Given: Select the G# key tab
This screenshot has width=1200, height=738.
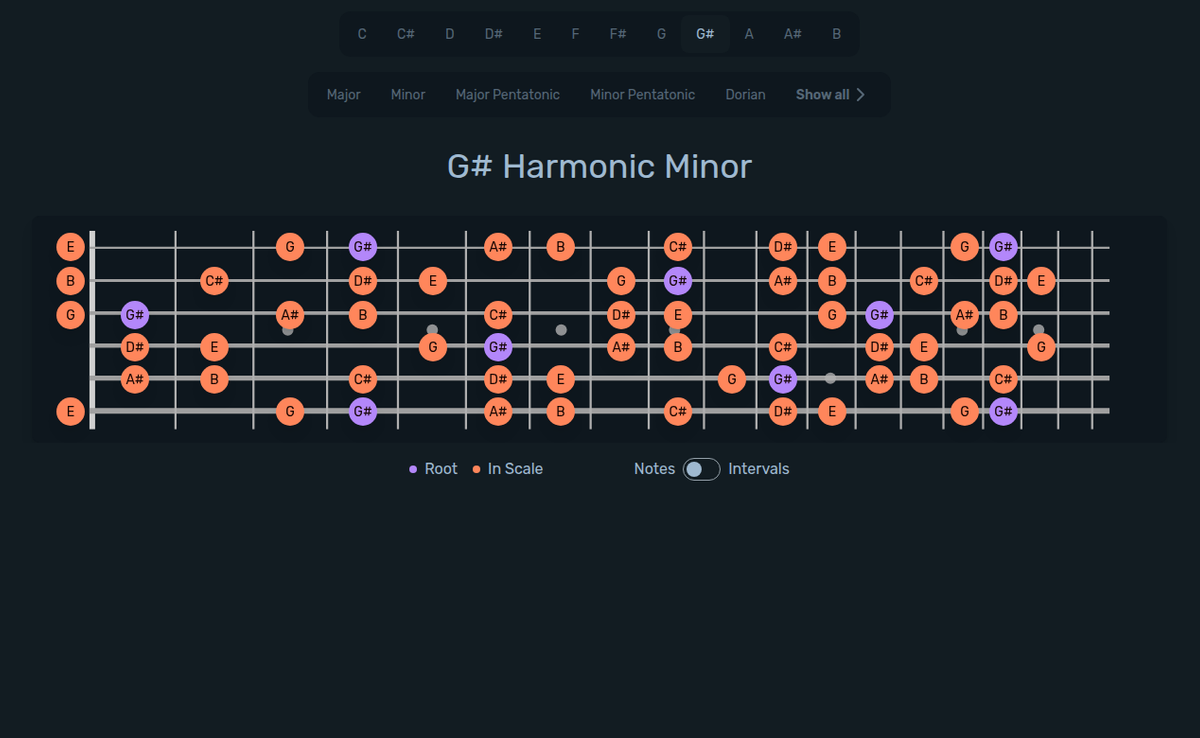Looking at the screenshot, I should pyautogui.click(x=705, y=33).
